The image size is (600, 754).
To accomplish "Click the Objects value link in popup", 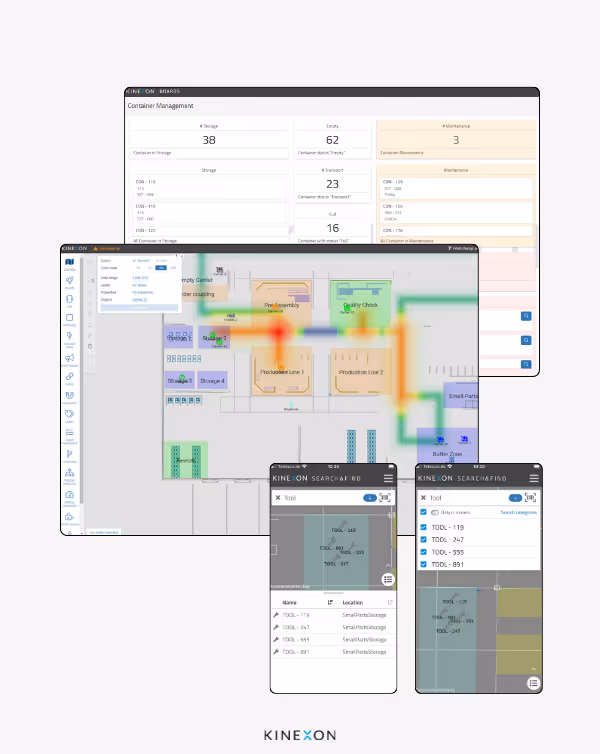I will click(139, 300).
